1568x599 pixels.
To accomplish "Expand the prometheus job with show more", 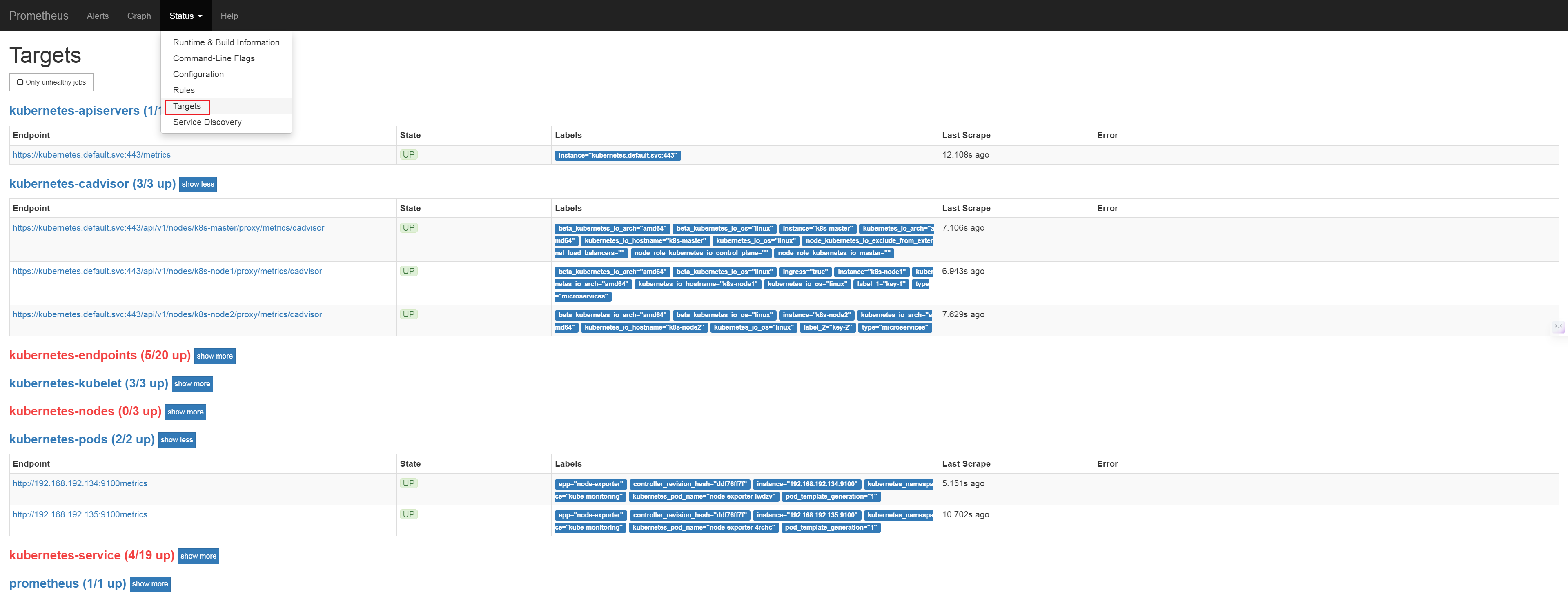I will point(150,584).
